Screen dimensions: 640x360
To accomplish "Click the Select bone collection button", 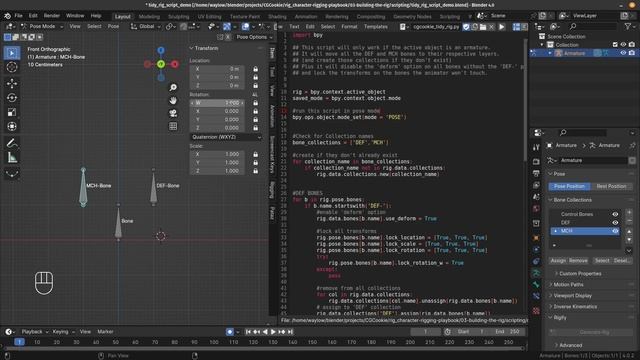I will click(x=602, y=260).
